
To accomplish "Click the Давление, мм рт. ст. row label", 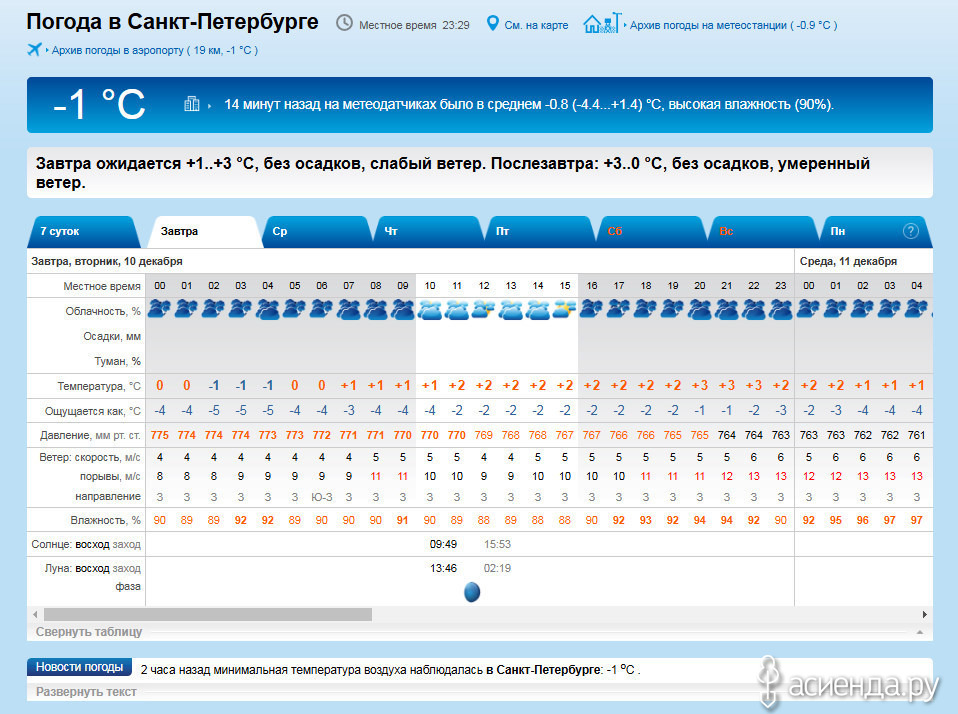I will [90, 435].
